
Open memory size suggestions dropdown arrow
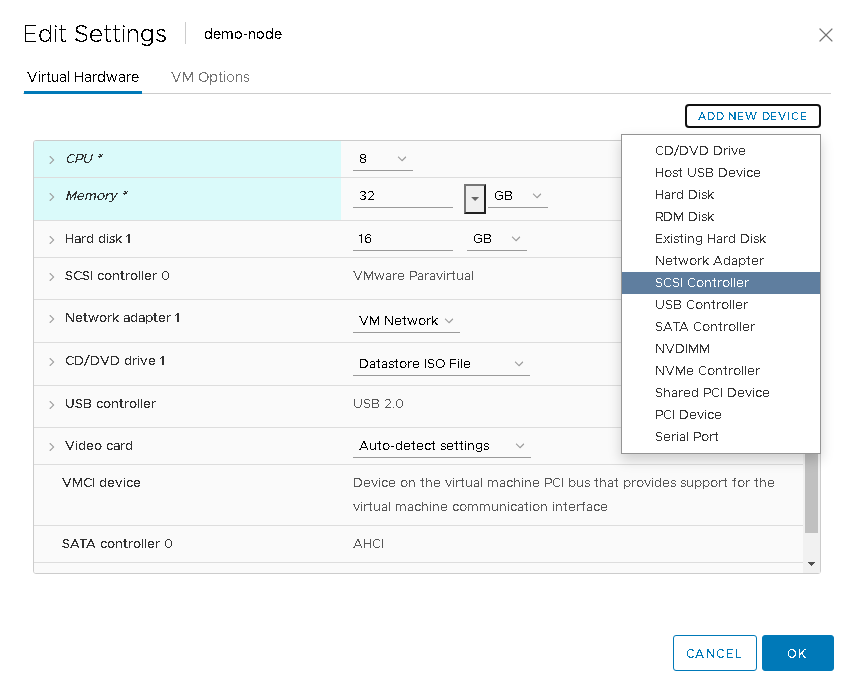pyautogui.click(x=474, y=198)
